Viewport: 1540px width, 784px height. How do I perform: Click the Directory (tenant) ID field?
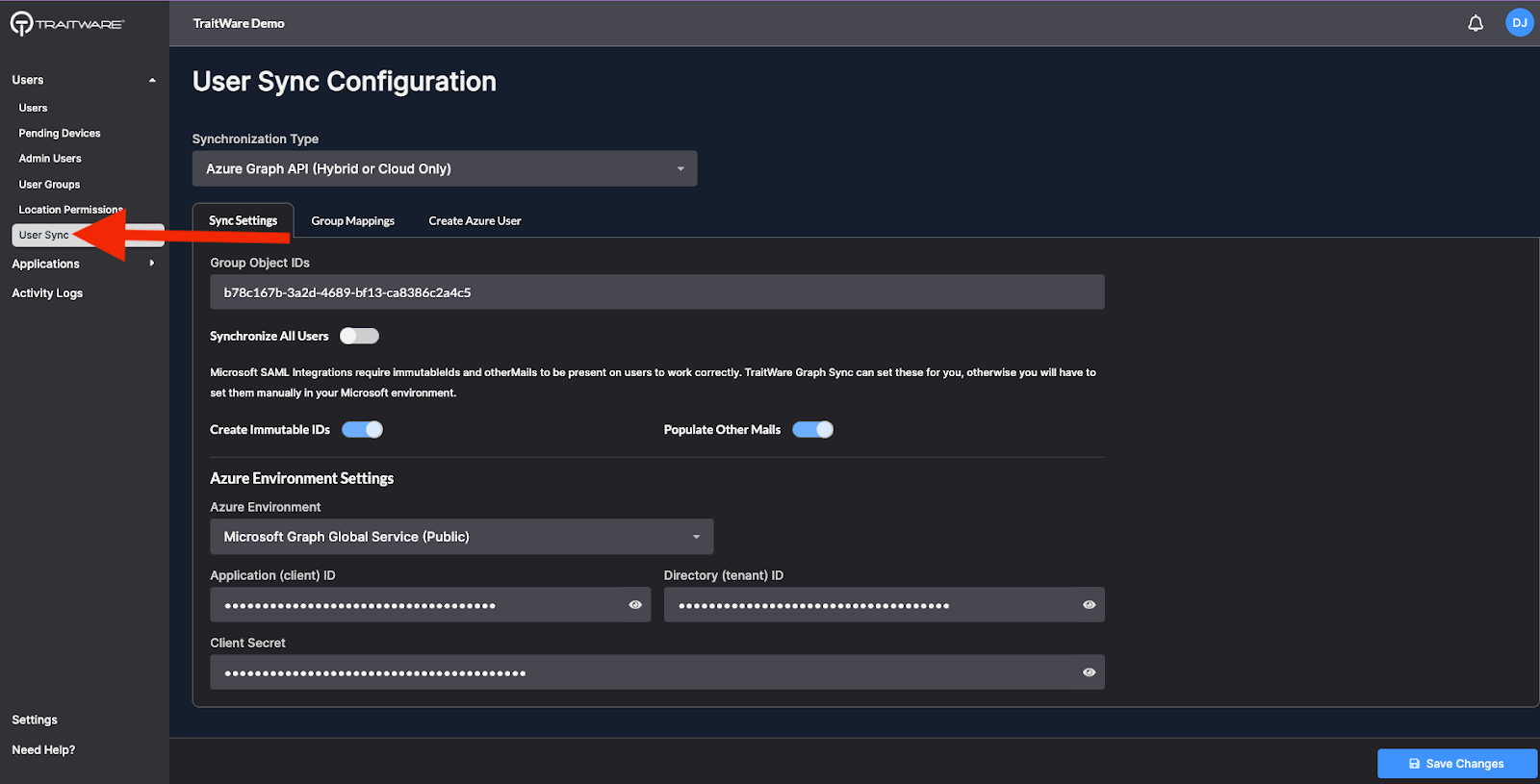coord(885,605)
